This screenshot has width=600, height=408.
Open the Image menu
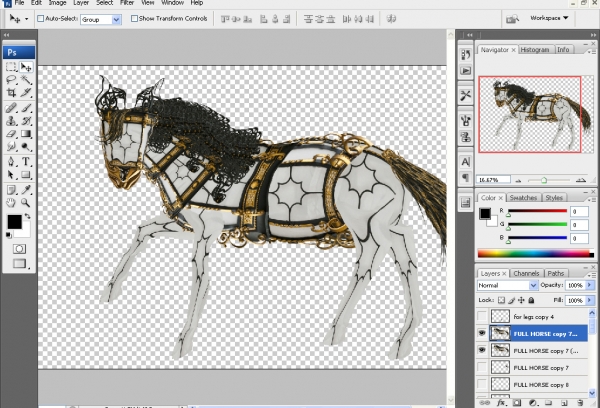coord(57,3)
